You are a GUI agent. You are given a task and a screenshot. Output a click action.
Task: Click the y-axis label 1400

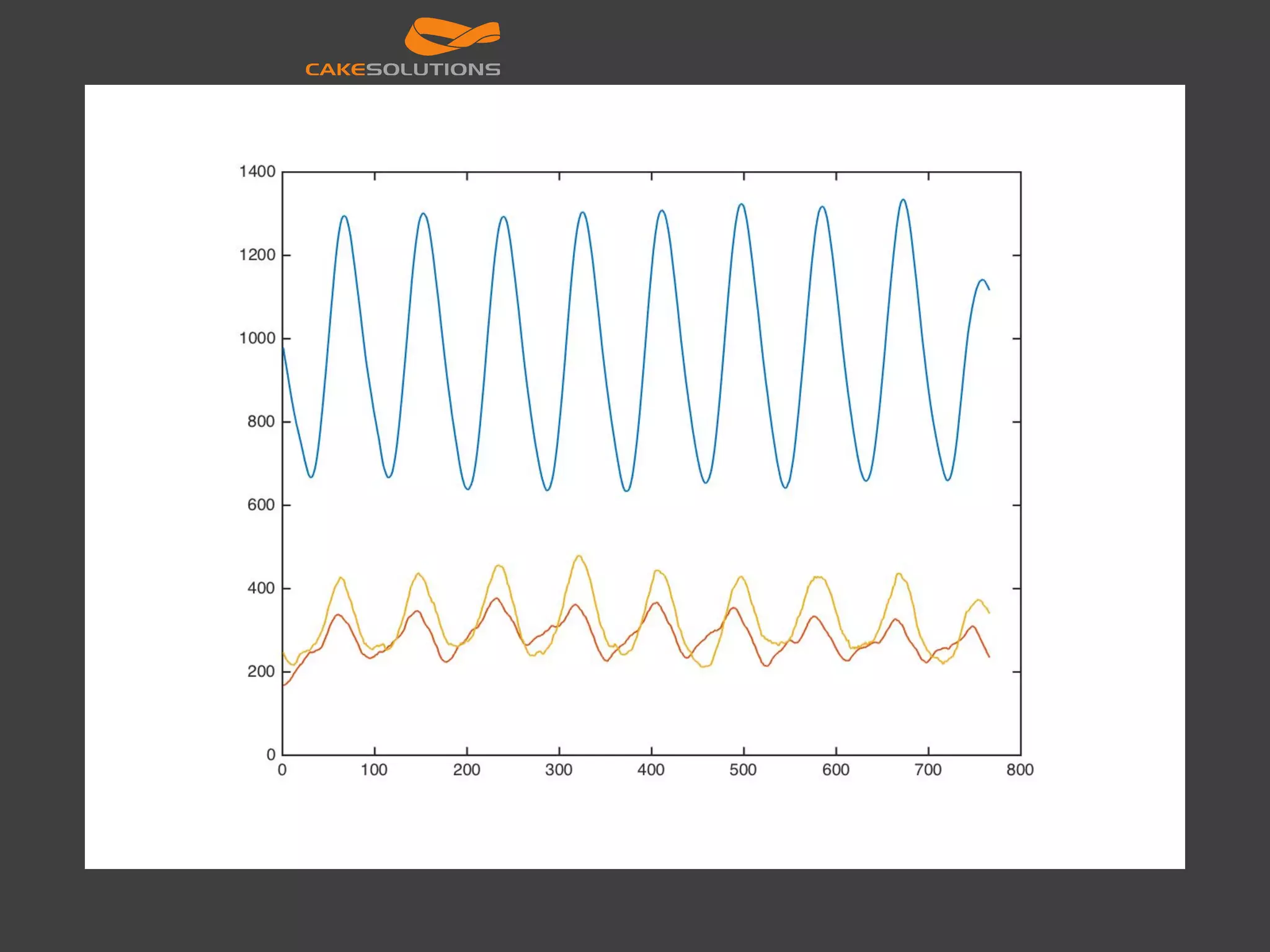(257, 172)
